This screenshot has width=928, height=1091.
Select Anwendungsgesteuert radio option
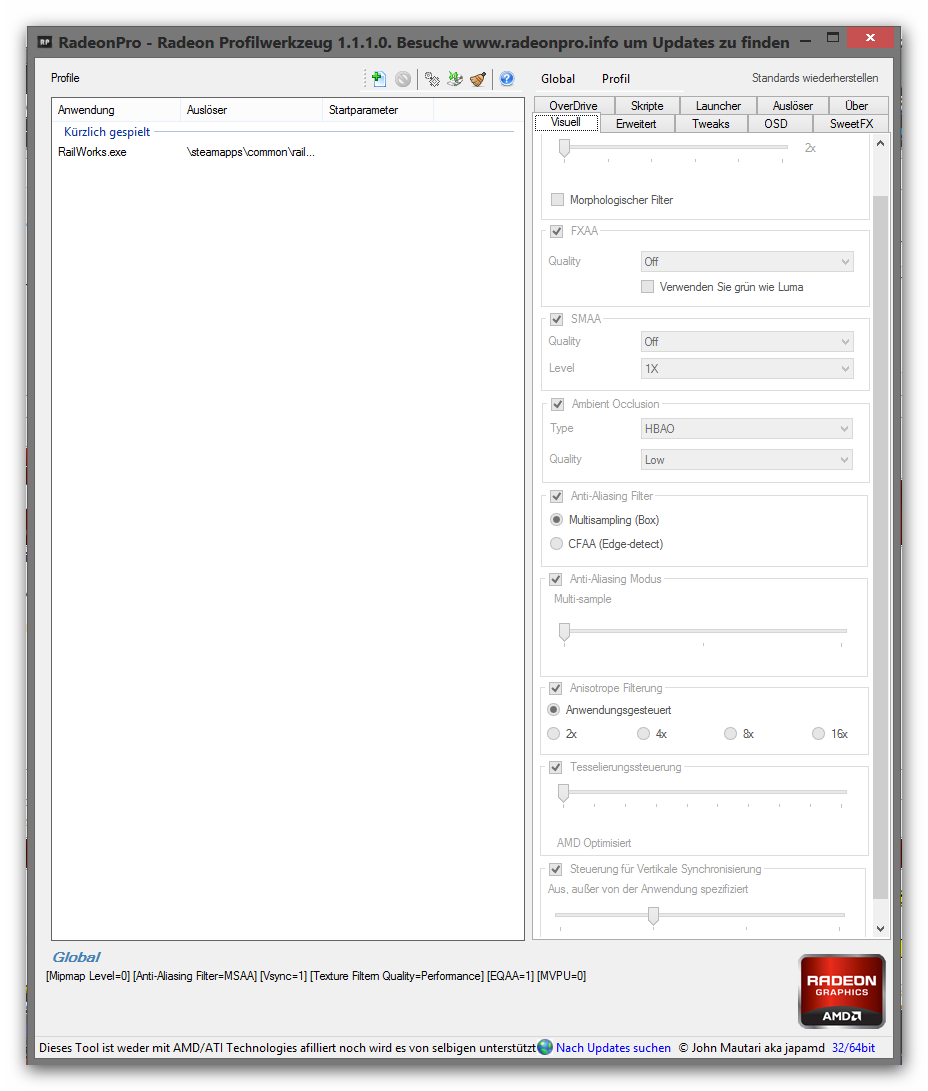[554, 710]
